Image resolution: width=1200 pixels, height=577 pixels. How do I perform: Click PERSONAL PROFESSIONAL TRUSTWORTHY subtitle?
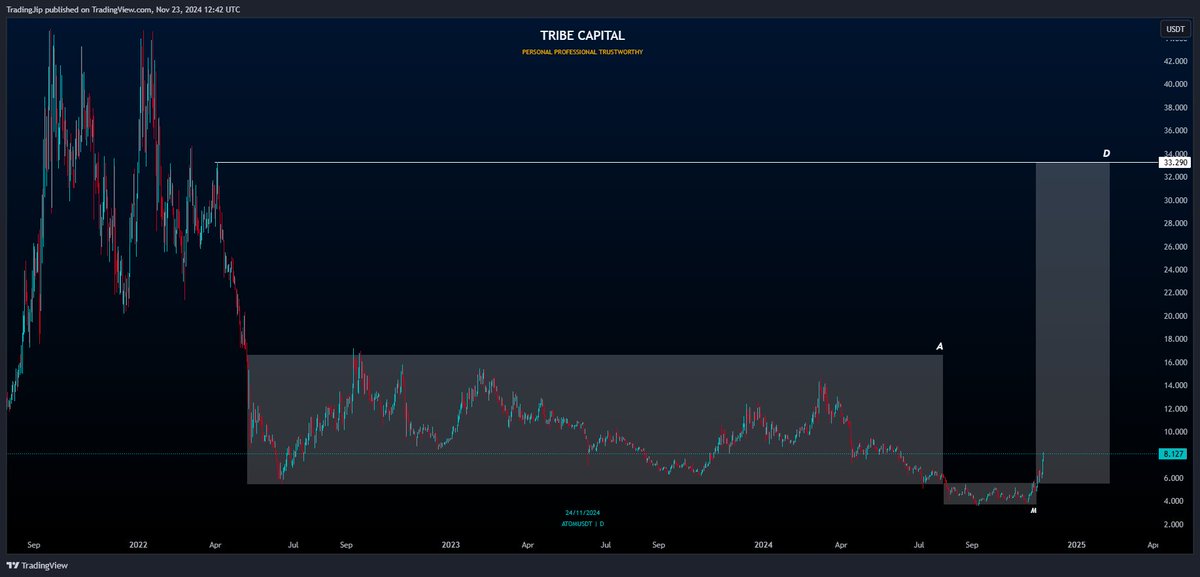click(x=582, y=51)
